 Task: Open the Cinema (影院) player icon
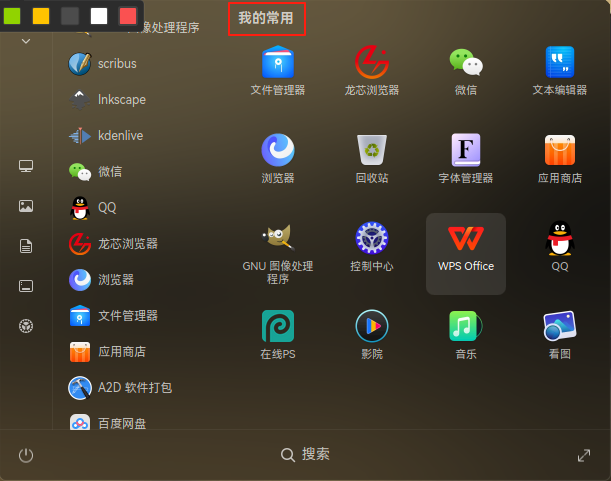372,334
